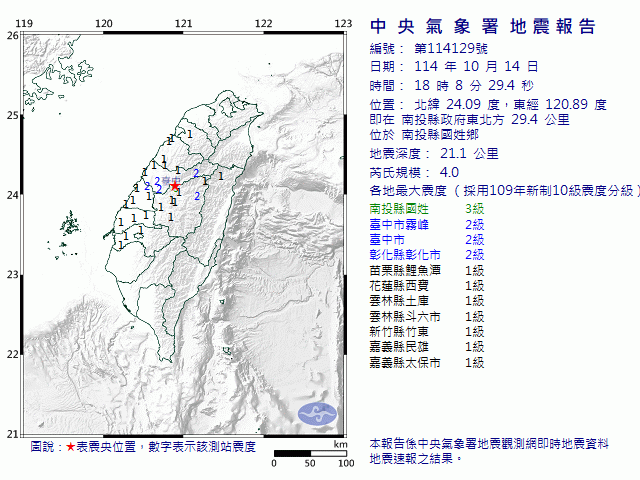
Task: Click the red epicenter star on the map
Action: tap(175, 185)
